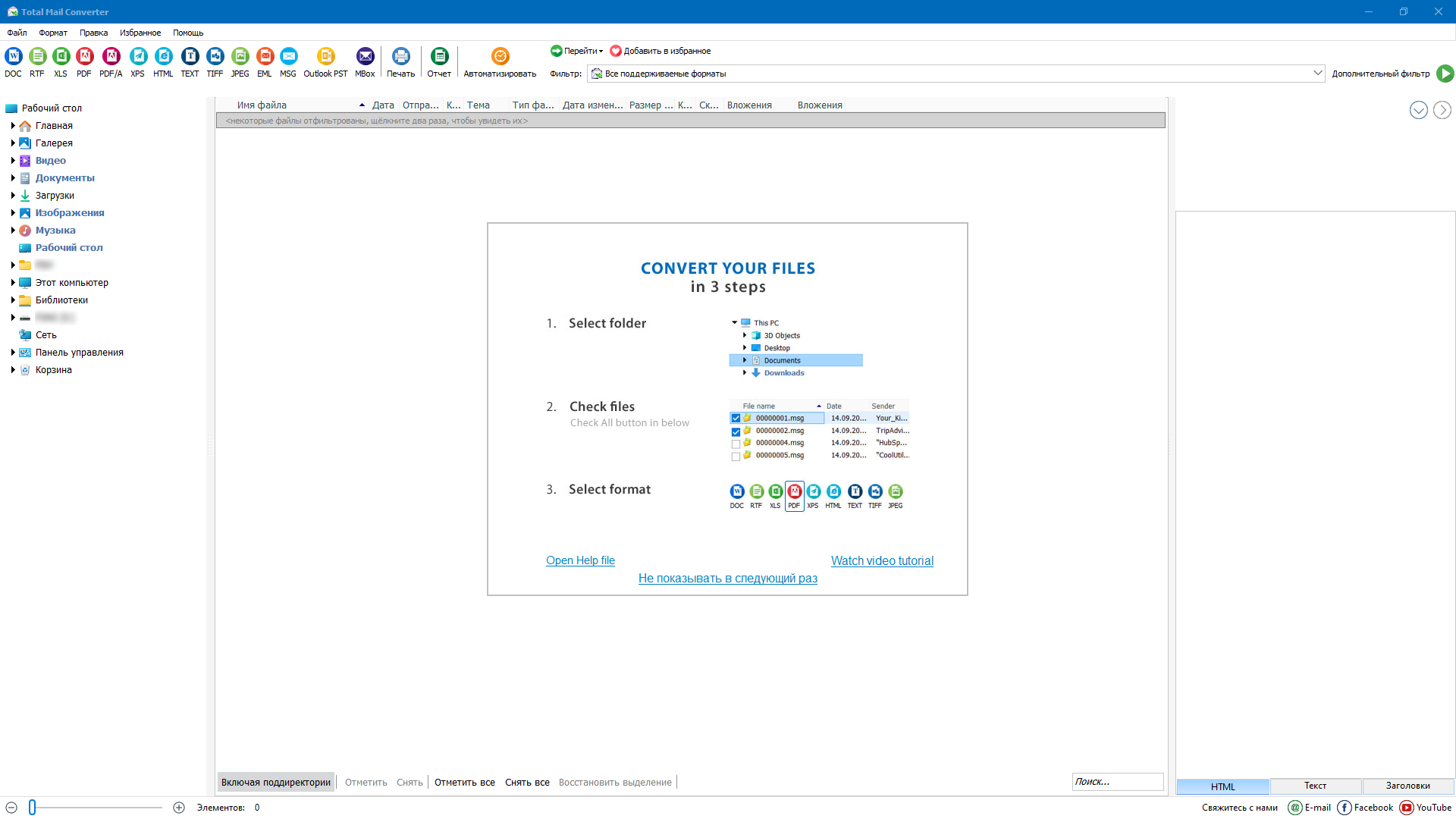Click the zoom slider handle at bottom
The height and width of the screenshot is (819, 1456).
click(33, 808)
